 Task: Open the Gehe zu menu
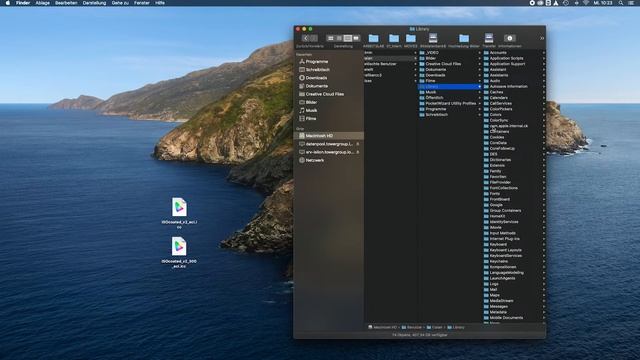coord(120,3)
